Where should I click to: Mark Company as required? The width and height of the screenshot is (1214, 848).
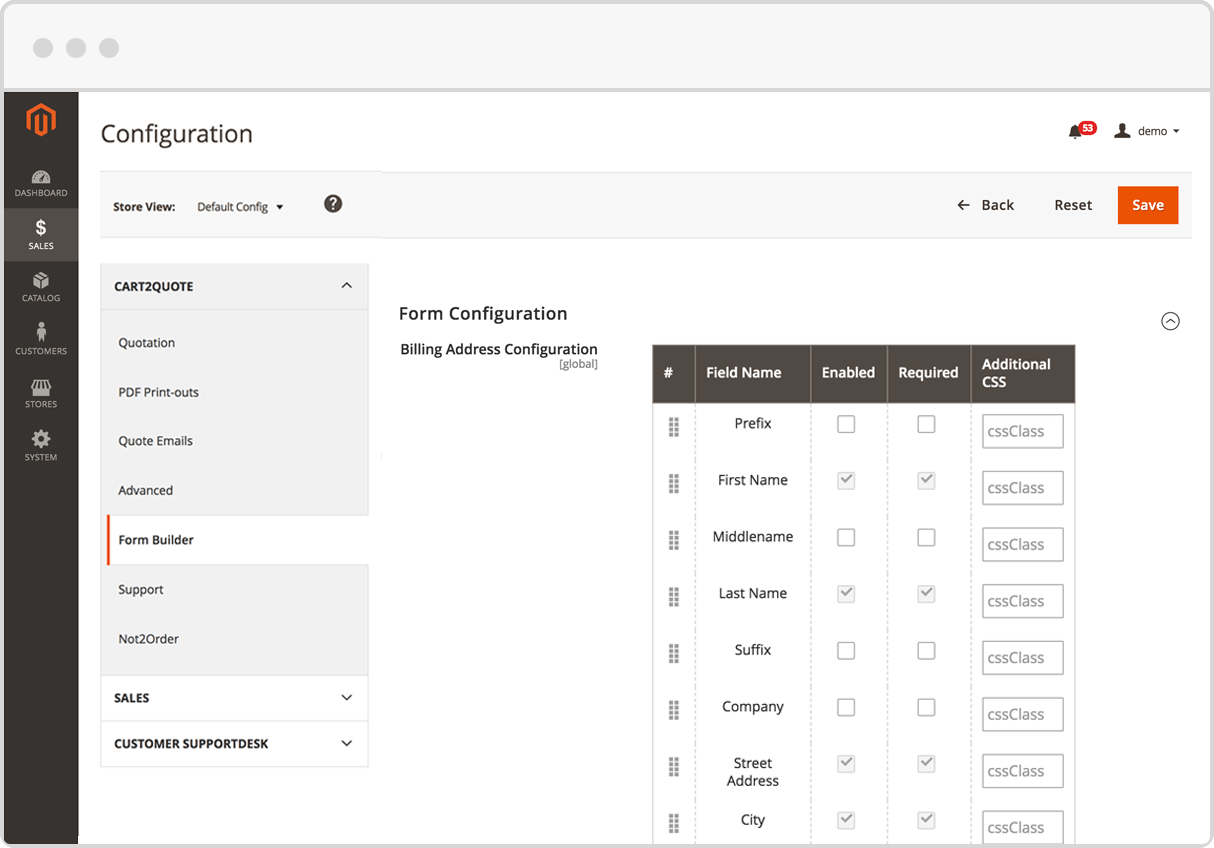[927, 707]
